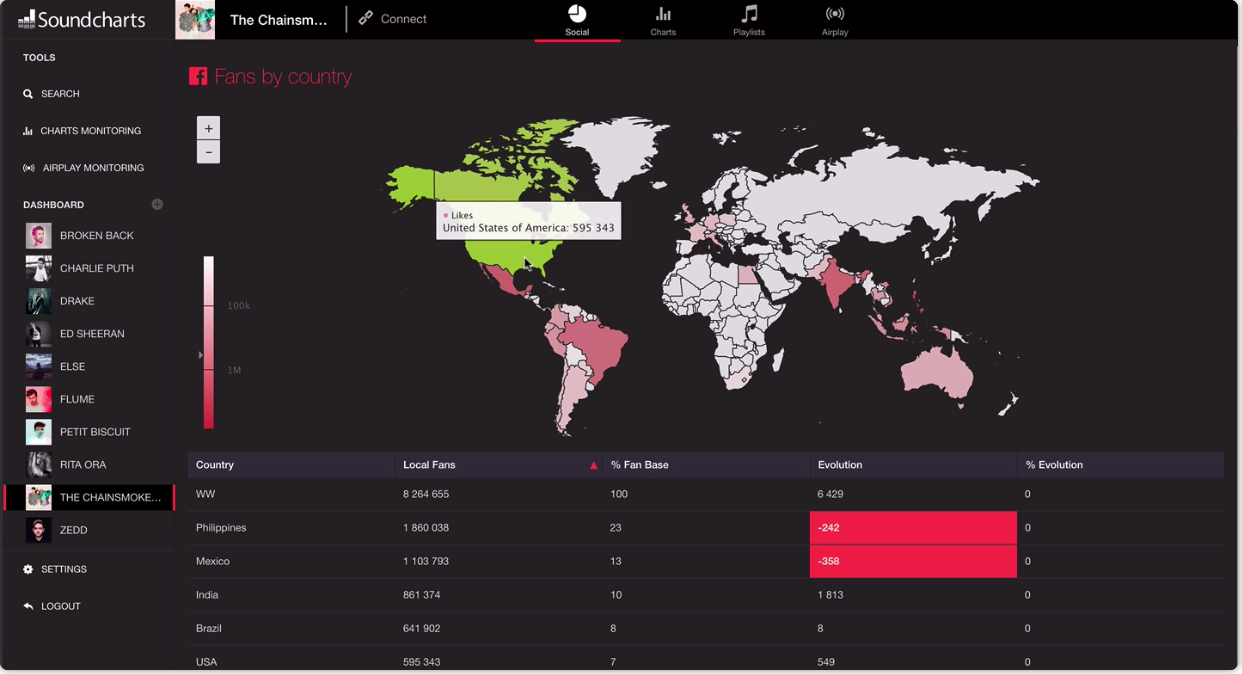
Task: Select Broken Back in dashboard list
Action: [x=88, y=236]
